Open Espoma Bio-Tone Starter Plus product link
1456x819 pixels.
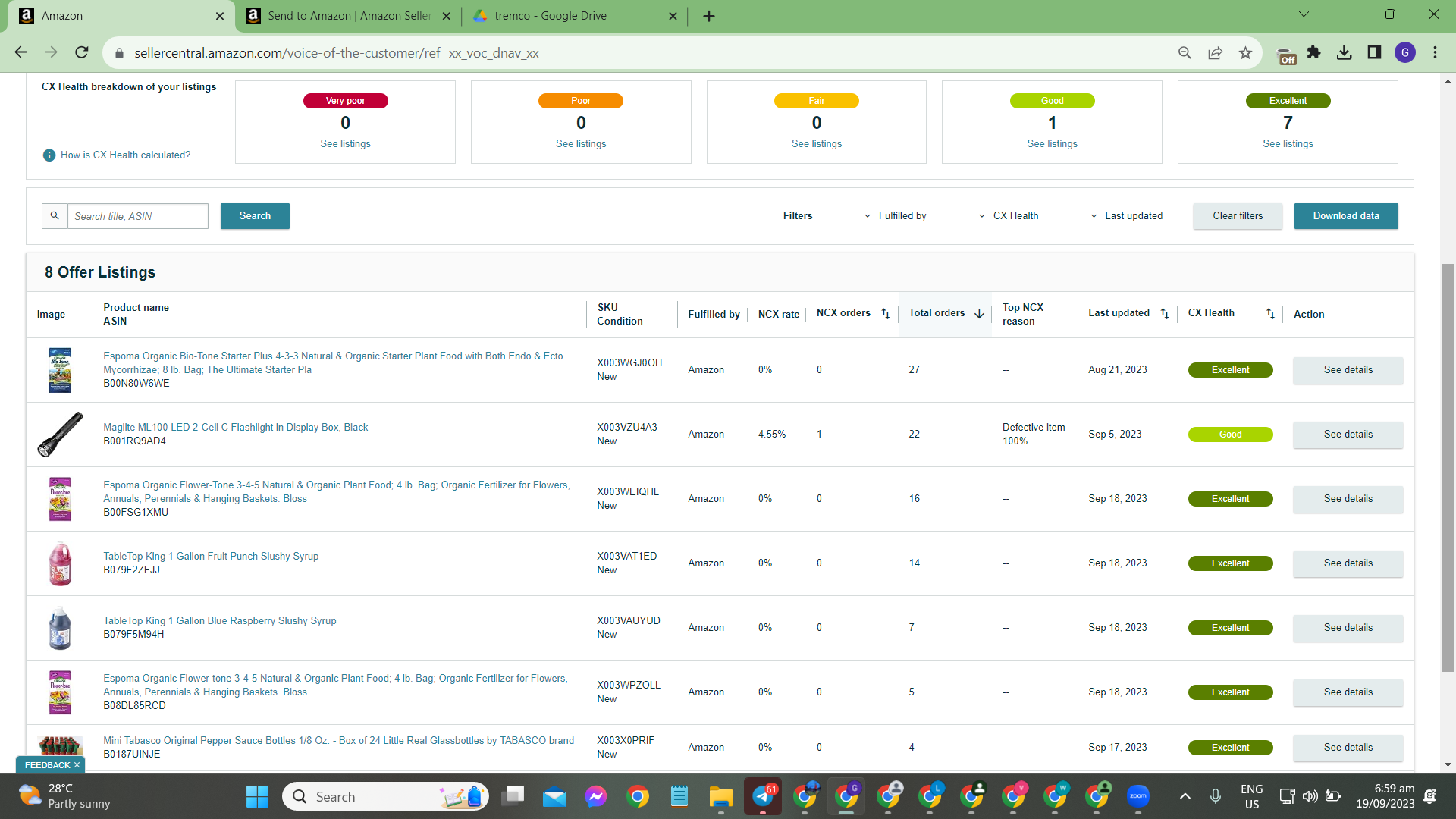(333, 363)
